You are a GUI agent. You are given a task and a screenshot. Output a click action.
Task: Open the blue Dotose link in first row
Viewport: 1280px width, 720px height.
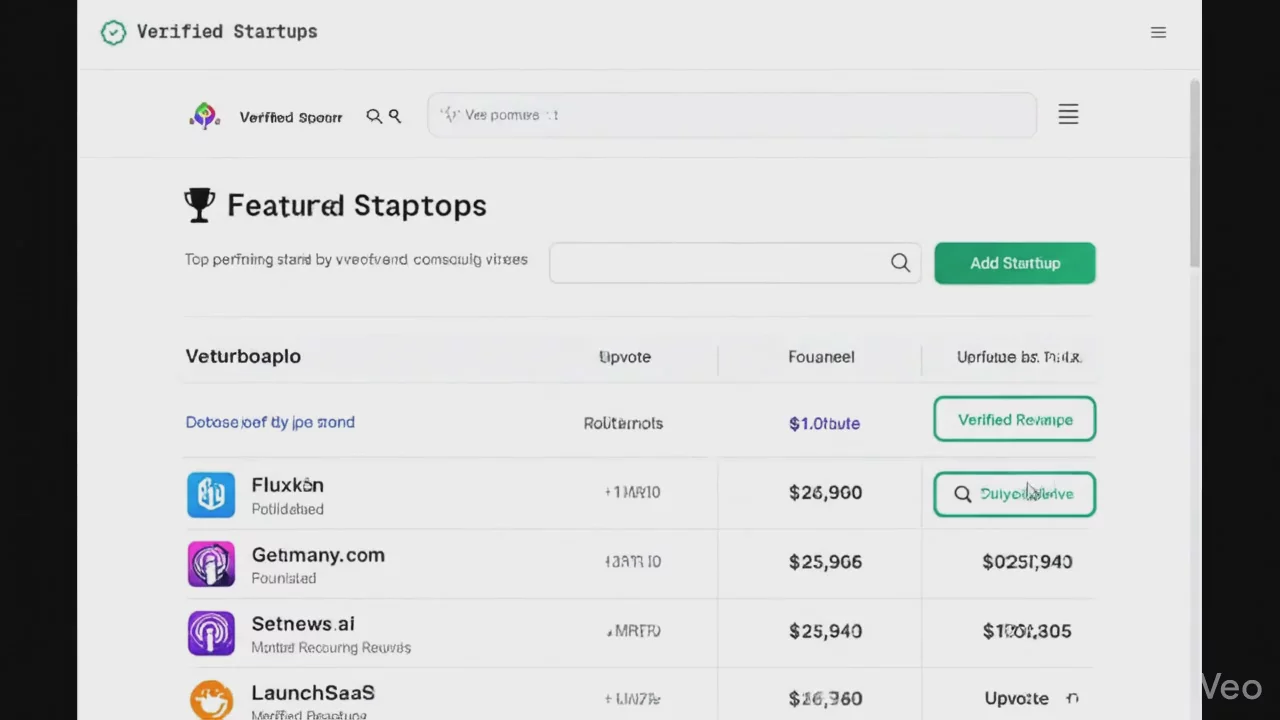[x=270, y=422]
